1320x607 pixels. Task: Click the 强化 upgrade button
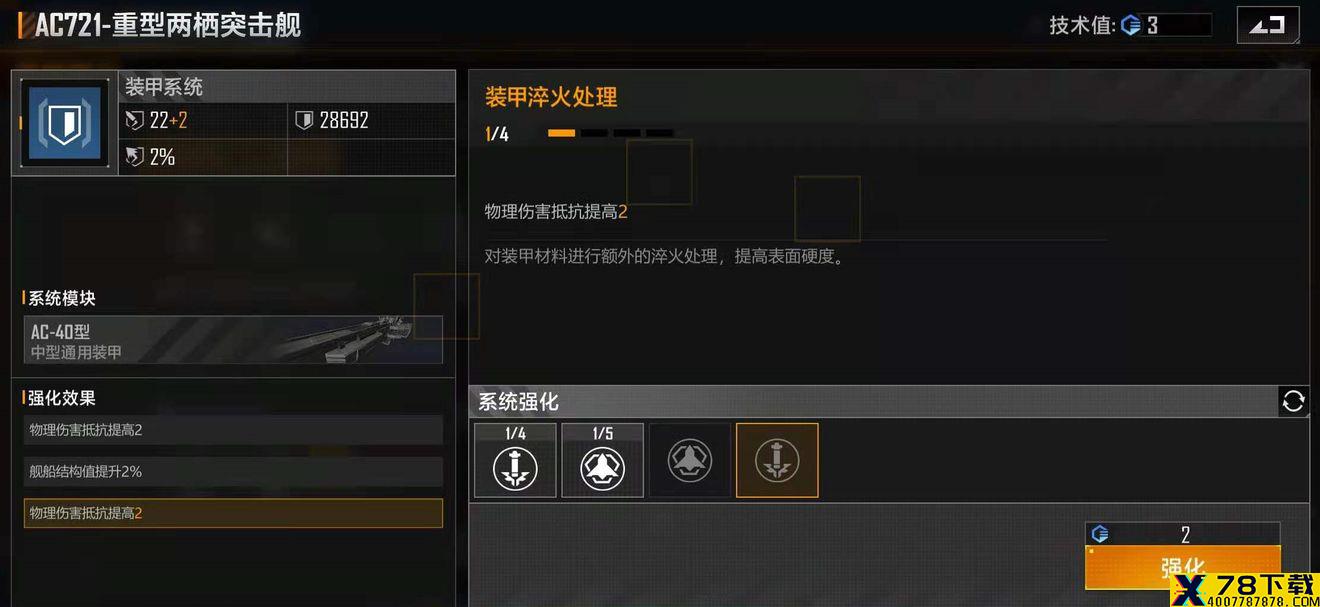[1182, 568]
